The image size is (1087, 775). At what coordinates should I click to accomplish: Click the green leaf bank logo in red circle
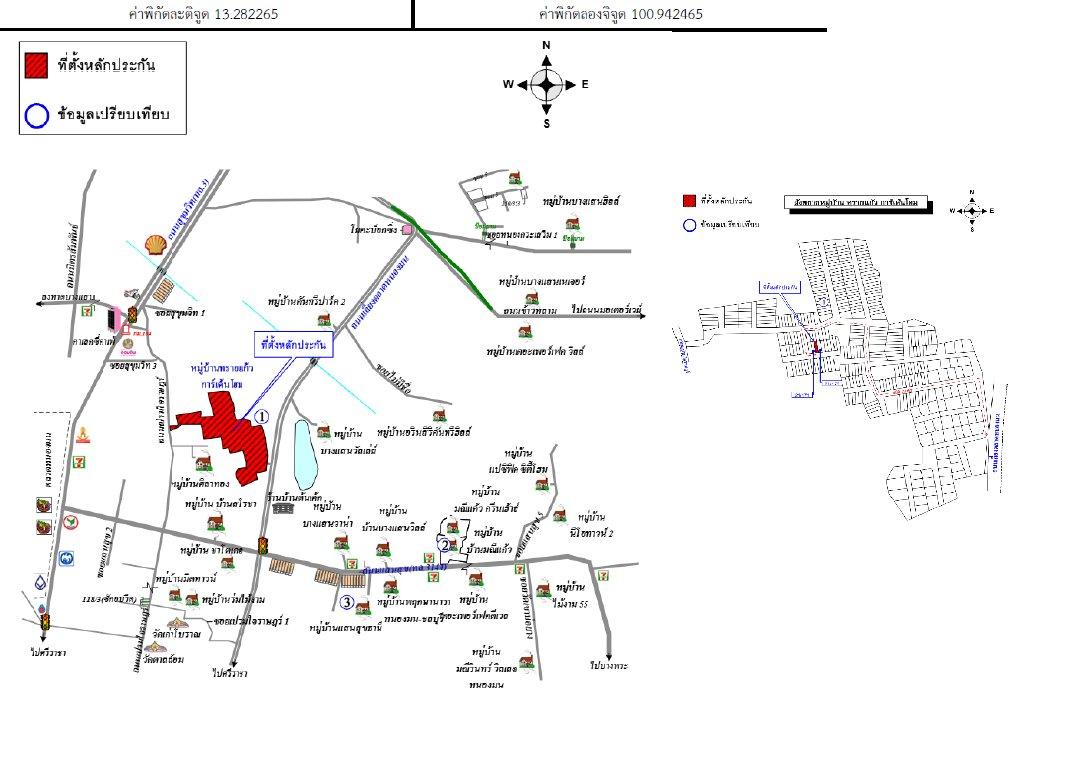tap(70, 521)
